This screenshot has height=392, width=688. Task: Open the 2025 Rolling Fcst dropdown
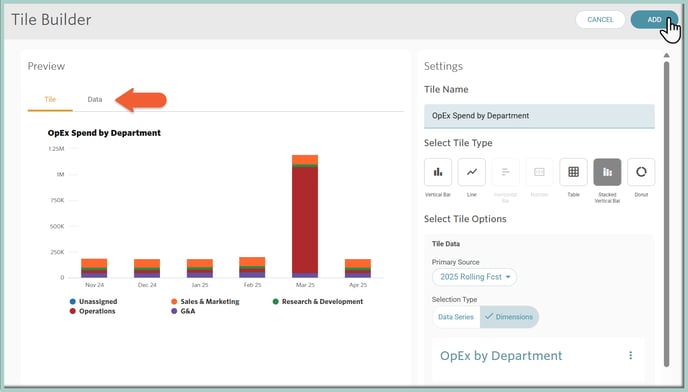point(474,277)
